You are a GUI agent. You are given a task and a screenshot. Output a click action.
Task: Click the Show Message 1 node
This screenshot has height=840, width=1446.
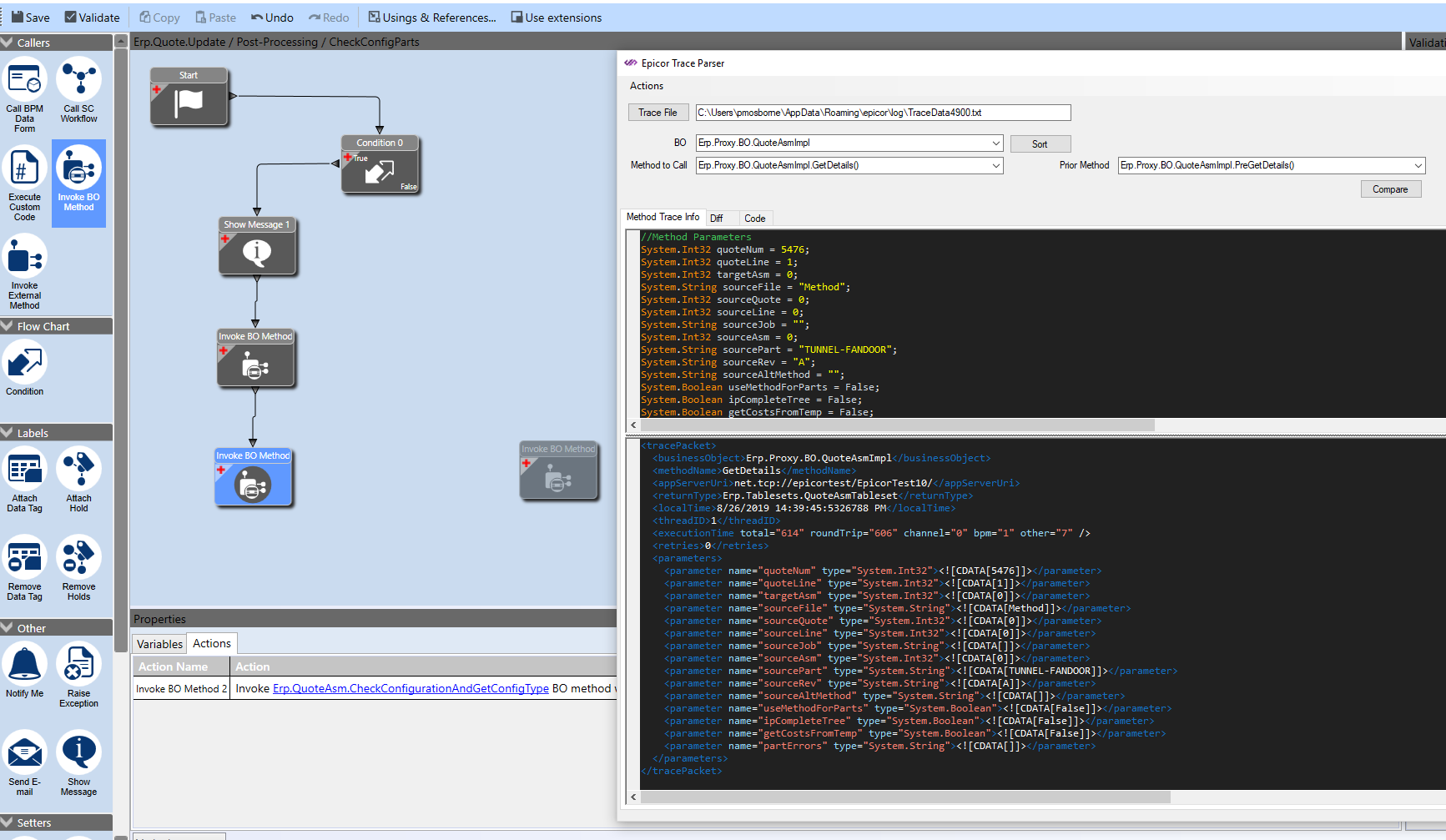(x=257, y=246)
